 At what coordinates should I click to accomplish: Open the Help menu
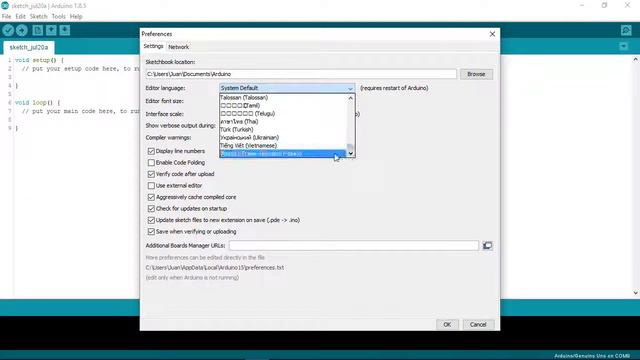point(76,16)
